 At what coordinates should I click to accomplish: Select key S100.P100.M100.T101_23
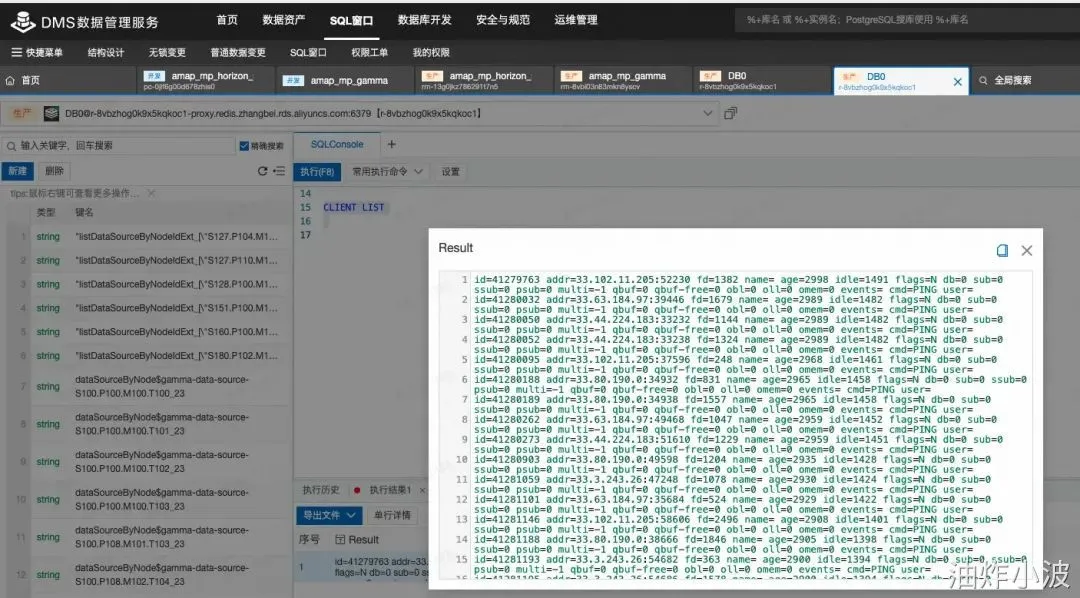147,424
